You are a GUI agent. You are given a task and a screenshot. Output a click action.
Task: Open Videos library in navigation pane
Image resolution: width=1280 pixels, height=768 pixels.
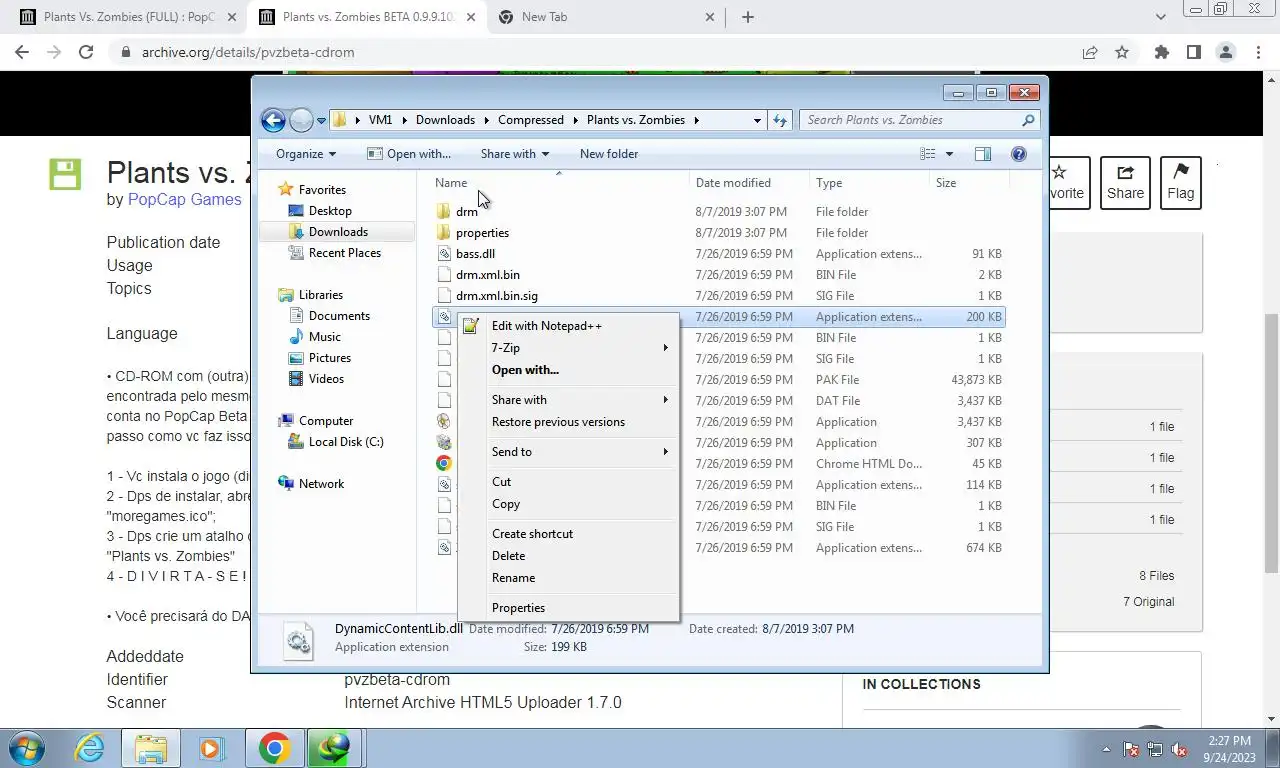pos(326,379)
